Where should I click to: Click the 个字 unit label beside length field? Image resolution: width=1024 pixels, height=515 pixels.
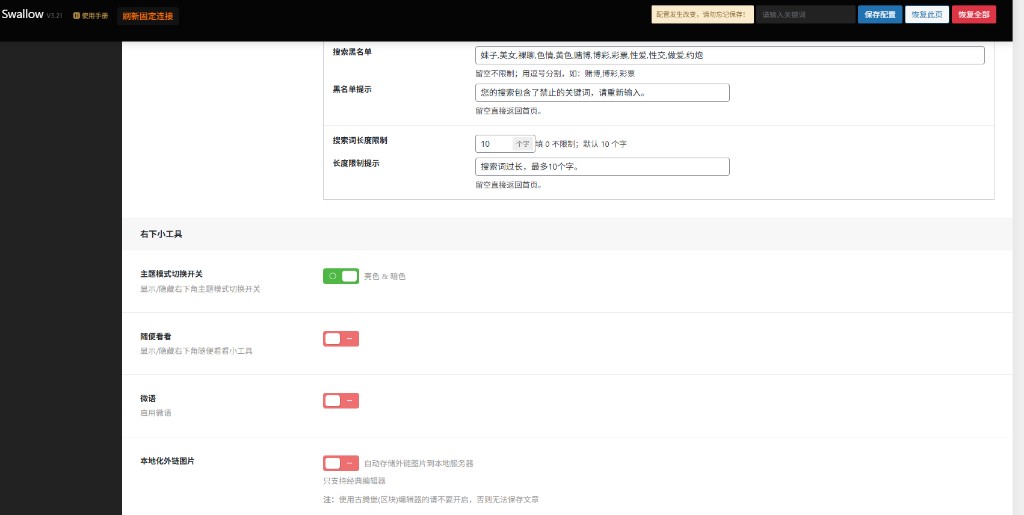point(523,144)
